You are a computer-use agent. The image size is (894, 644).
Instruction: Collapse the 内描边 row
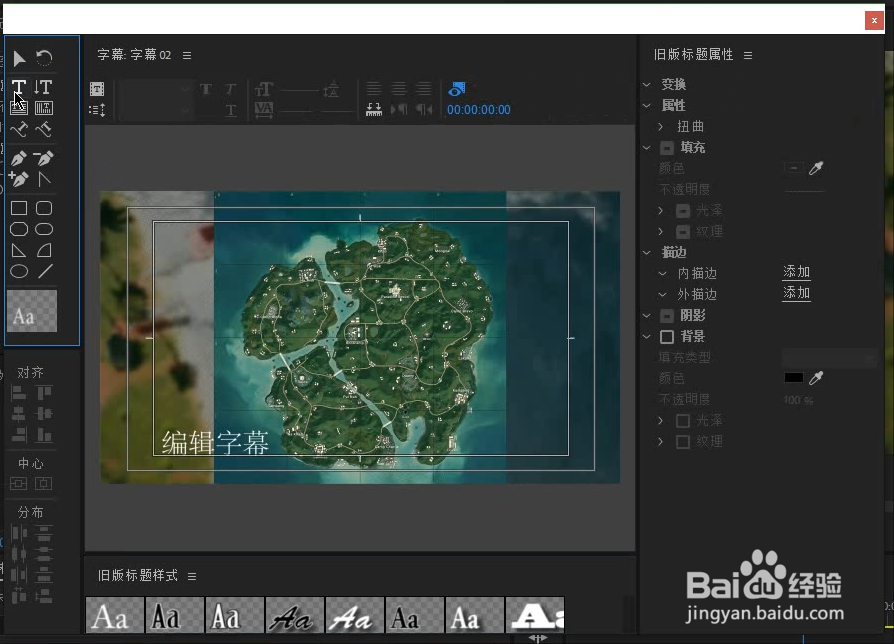[663, 274]
